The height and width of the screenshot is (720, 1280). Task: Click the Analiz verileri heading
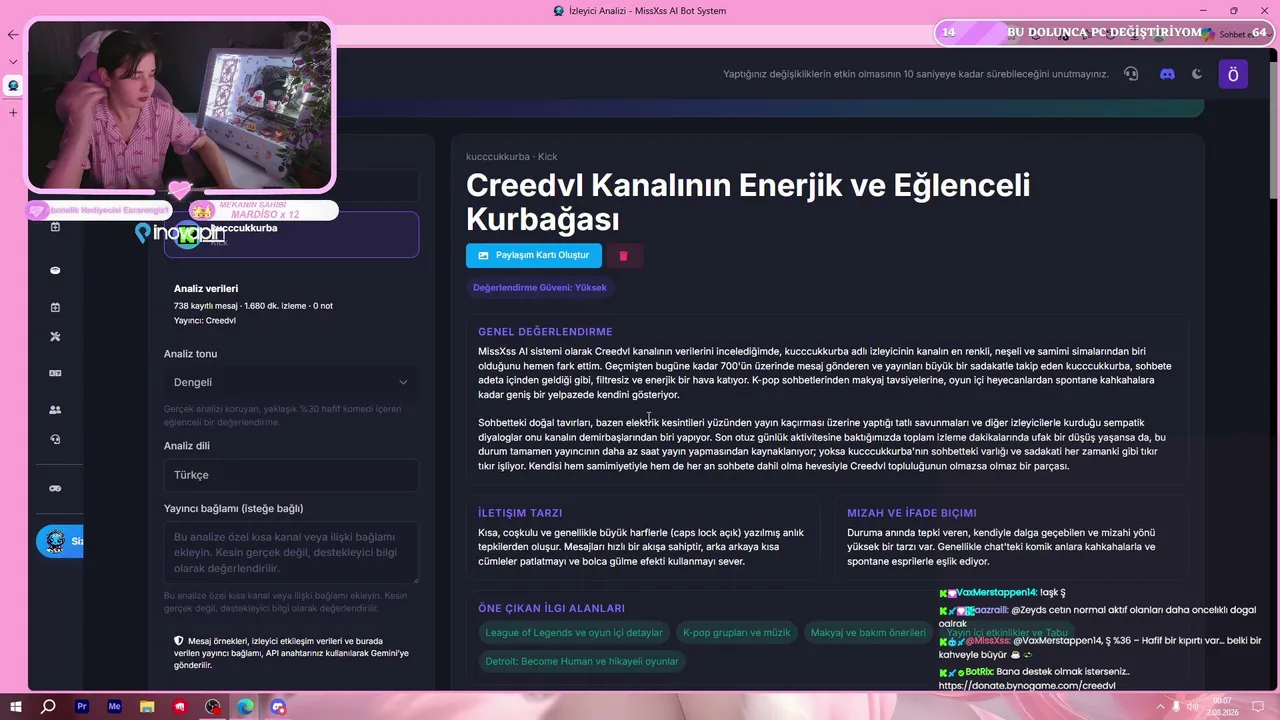pyautogui.click(x=206, y=289)
